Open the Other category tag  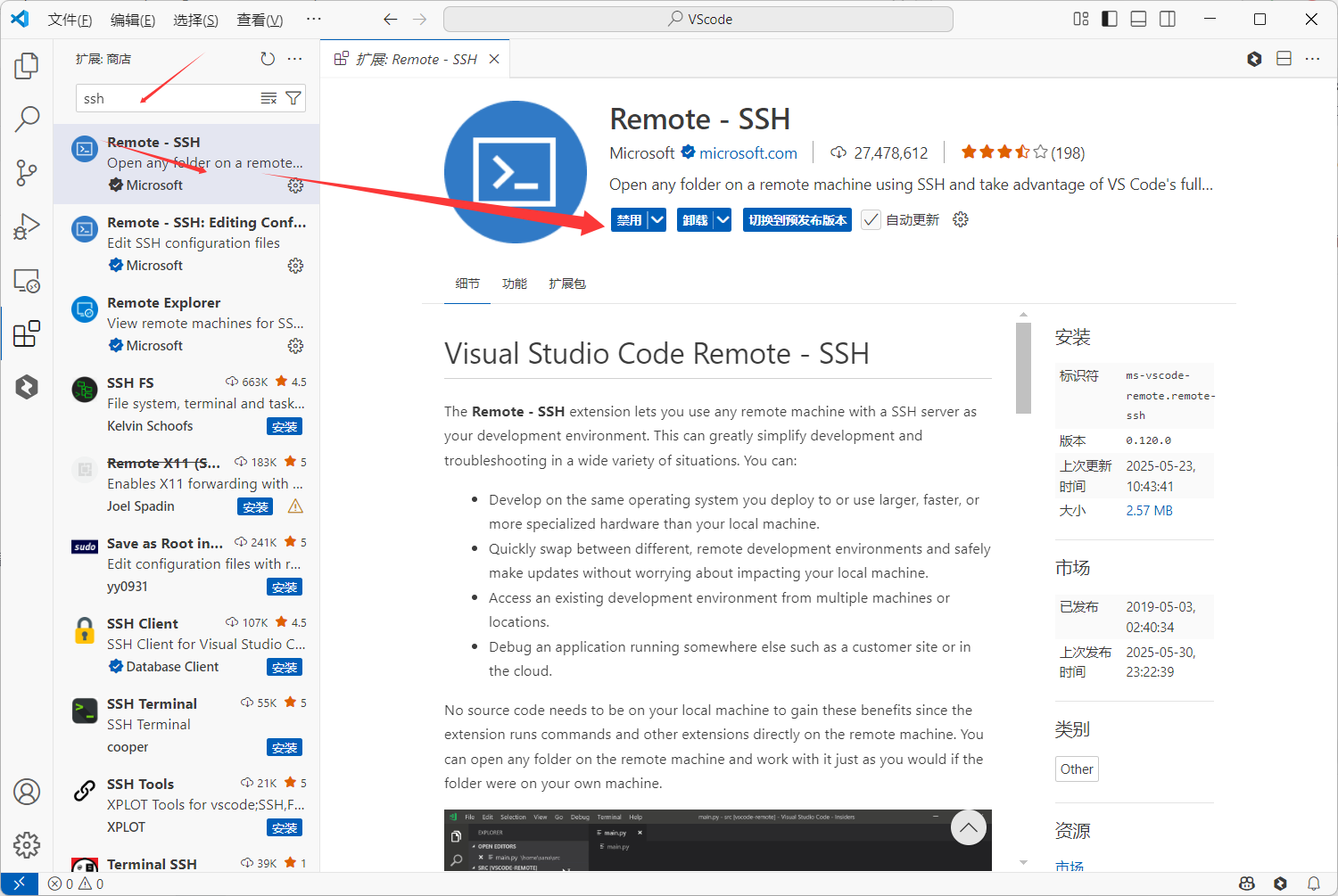click(x=1077, y=769)
